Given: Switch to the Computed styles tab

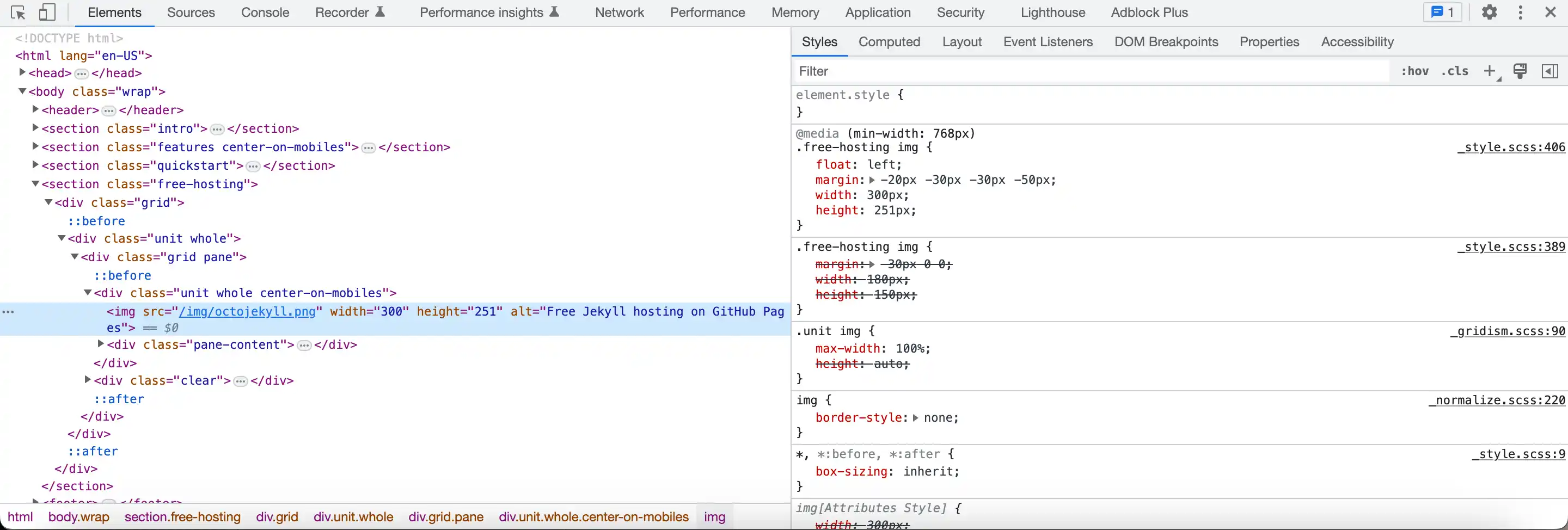Looking at the screenshot, I should pos(889,42).
